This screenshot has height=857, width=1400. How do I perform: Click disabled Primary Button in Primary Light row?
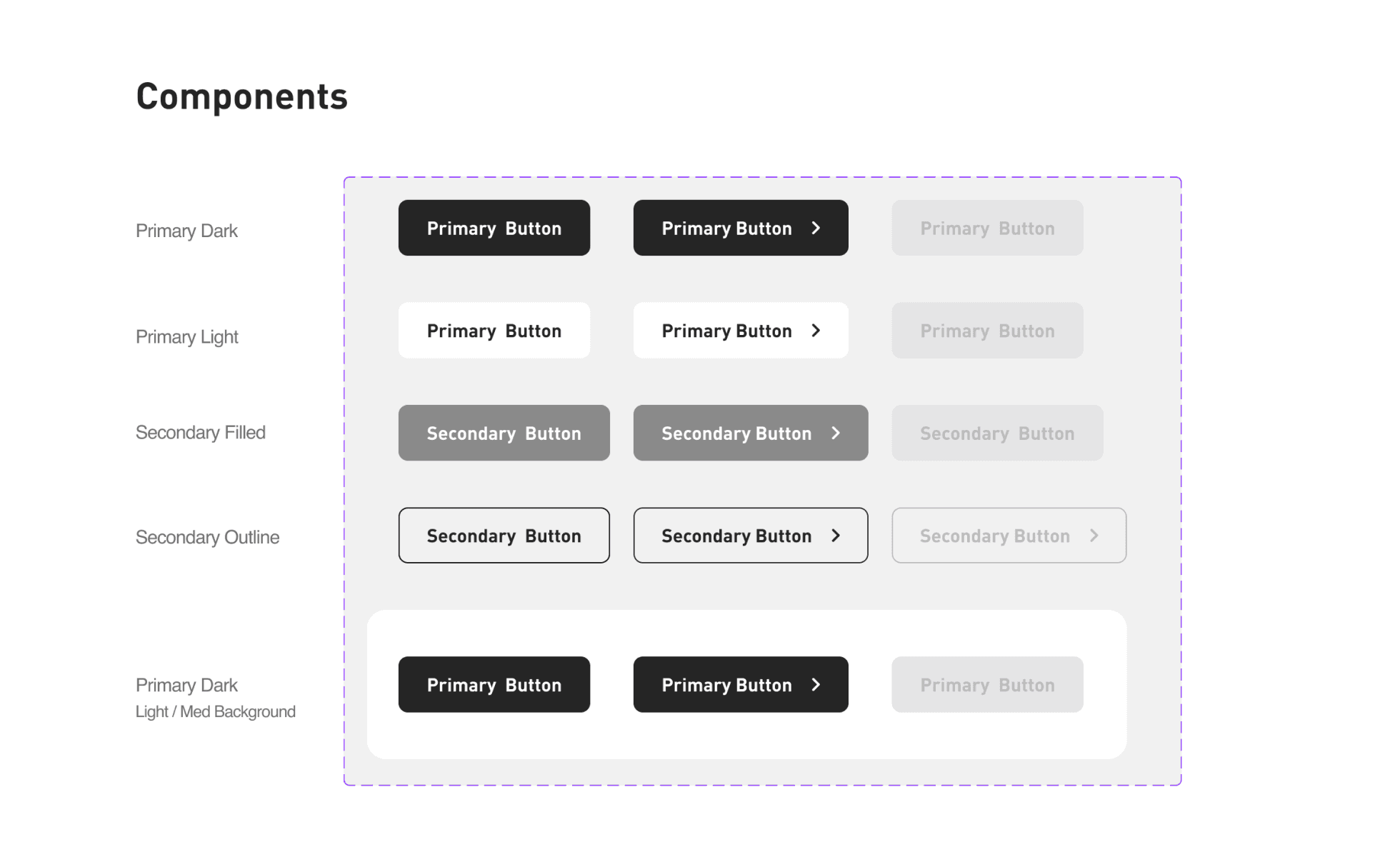987,331
